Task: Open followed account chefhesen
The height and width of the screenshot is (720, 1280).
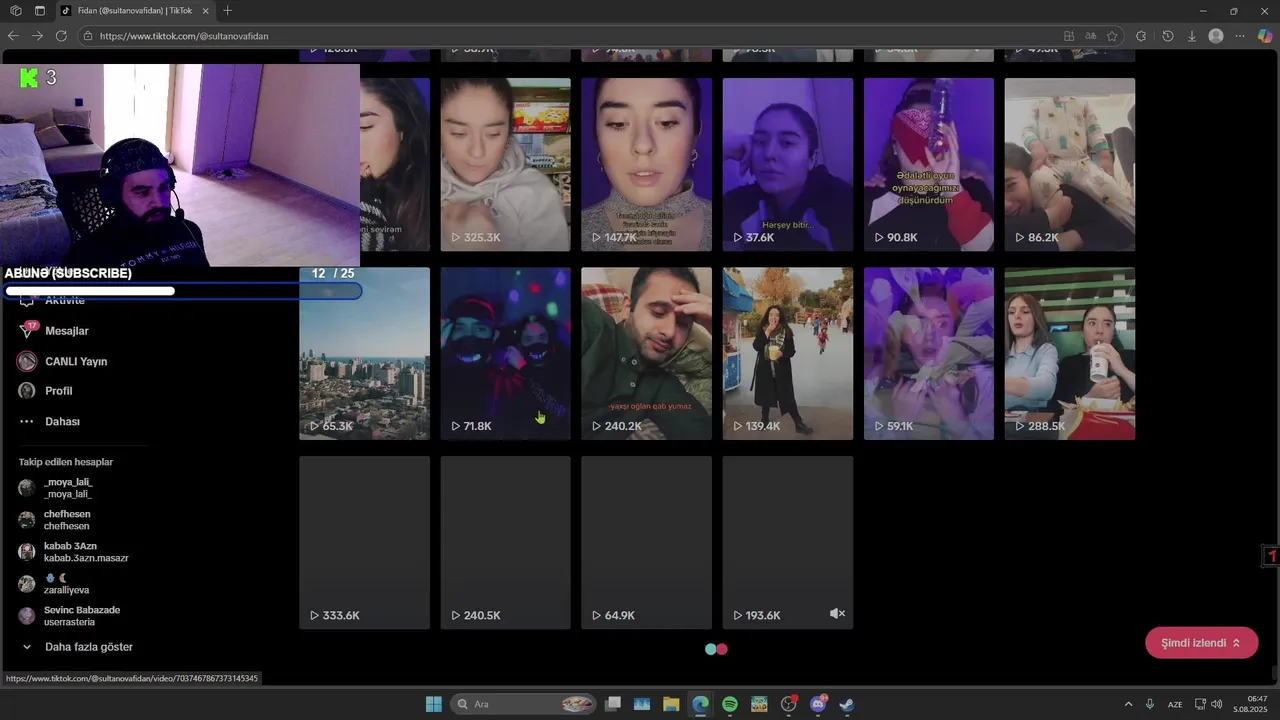Action: click(66, 520)
